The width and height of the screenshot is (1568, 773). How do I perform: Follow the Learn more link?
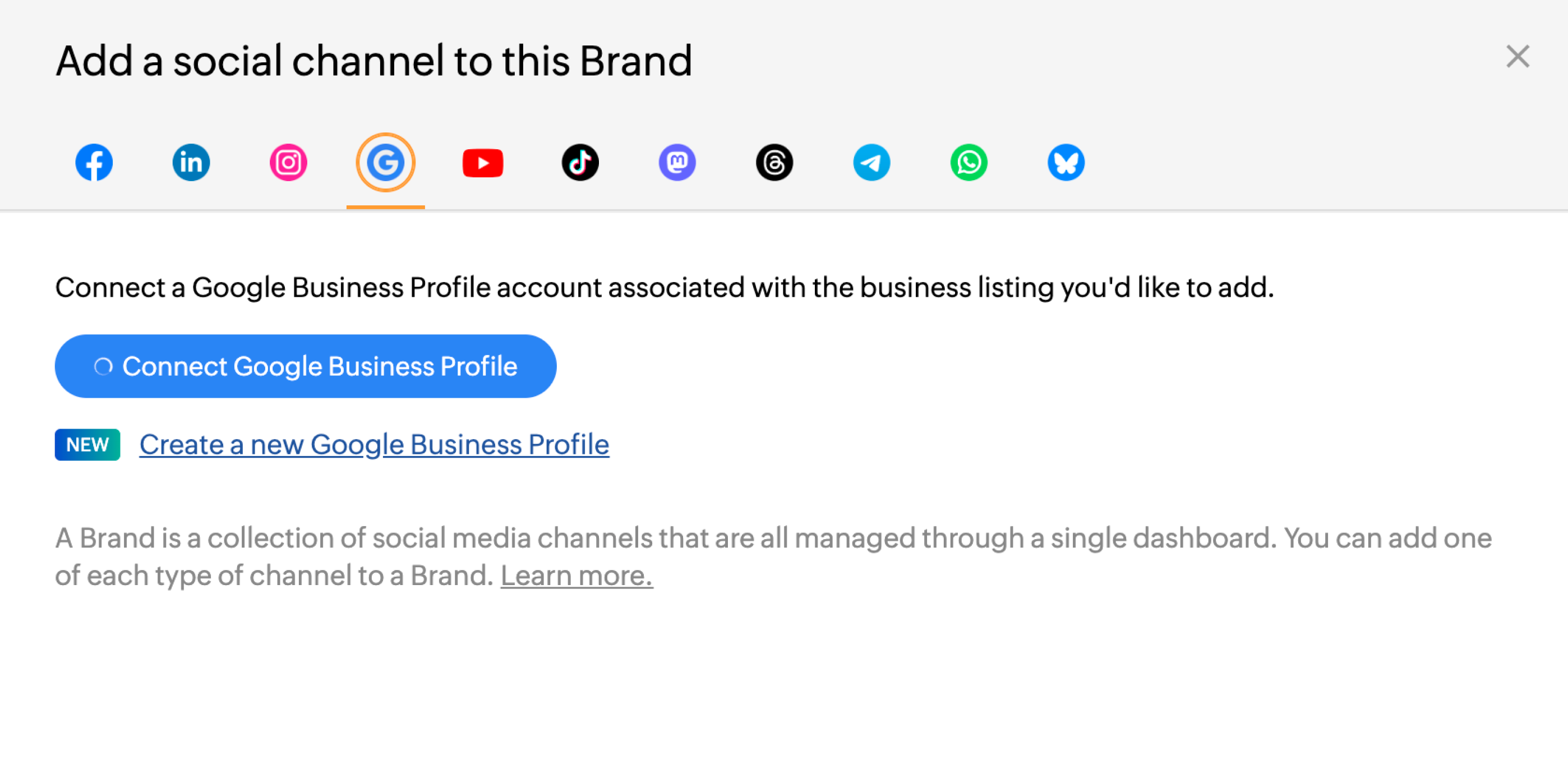pyautogui.click(x=577, y=575)
